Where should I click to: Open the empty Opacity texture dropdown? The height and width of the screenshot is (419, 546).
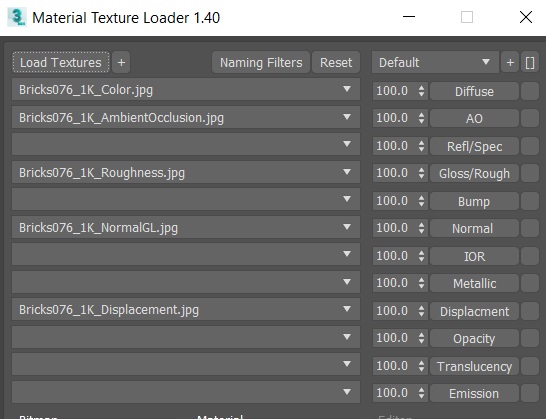[186, 337]
